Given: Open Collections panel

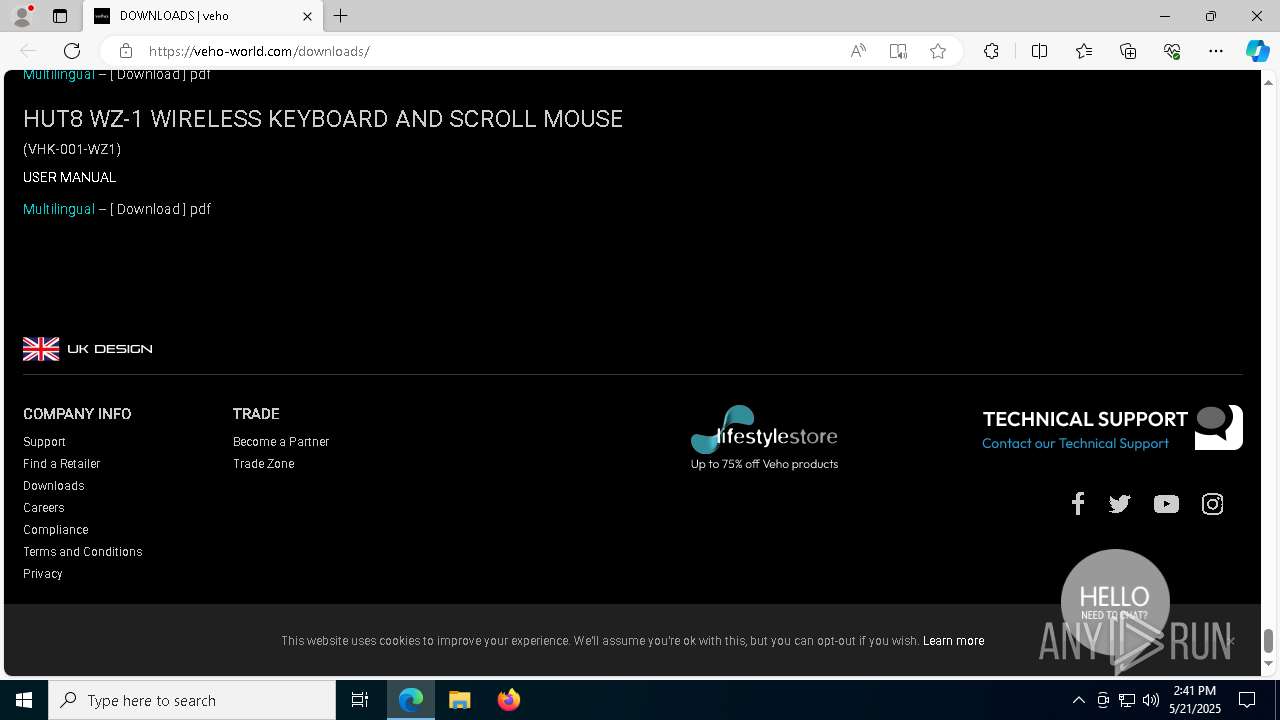Looking at the screenshot, I should [1128, 51].
